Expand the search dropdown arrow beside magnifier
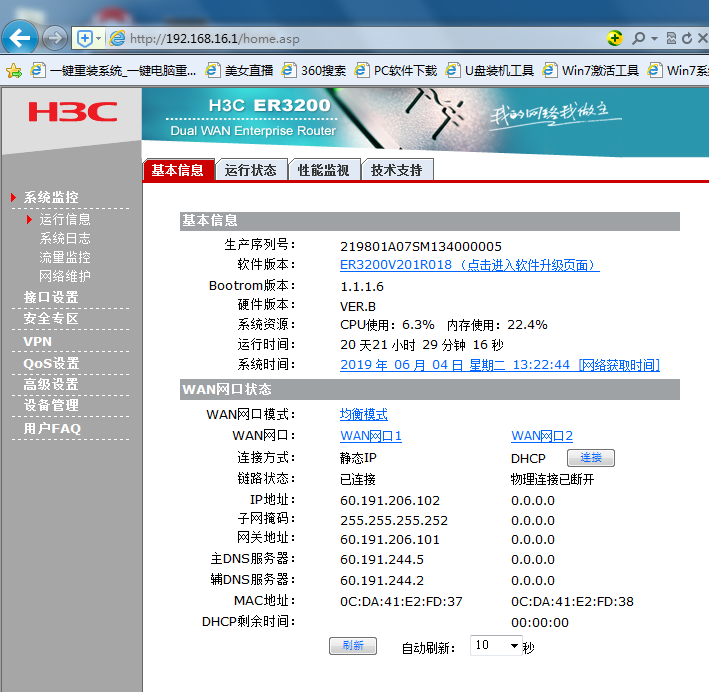 pos(654,39)
